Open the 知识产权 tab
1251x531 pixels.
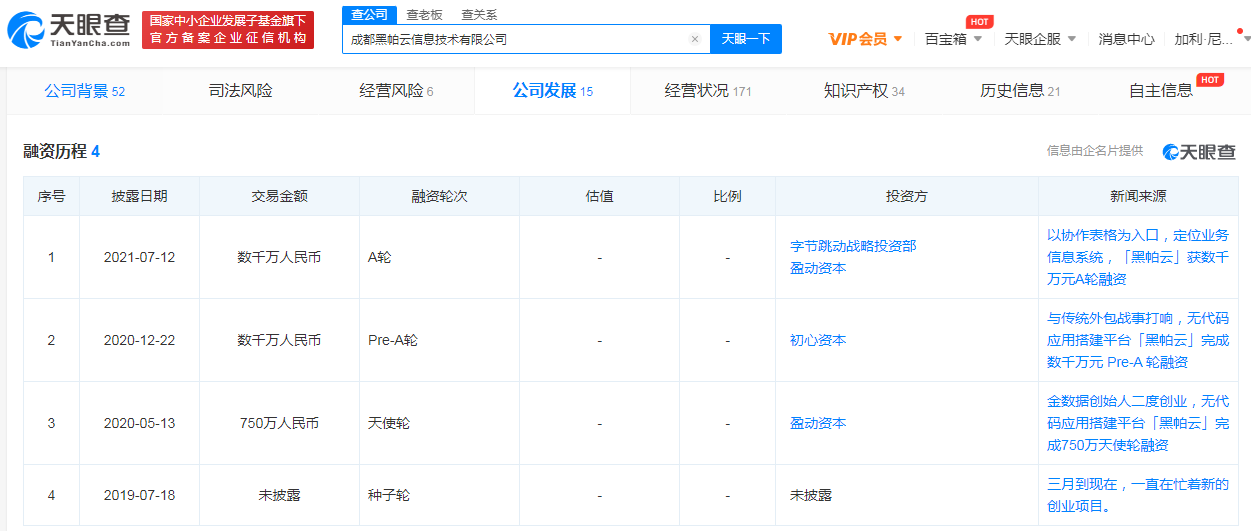point(864,91)
